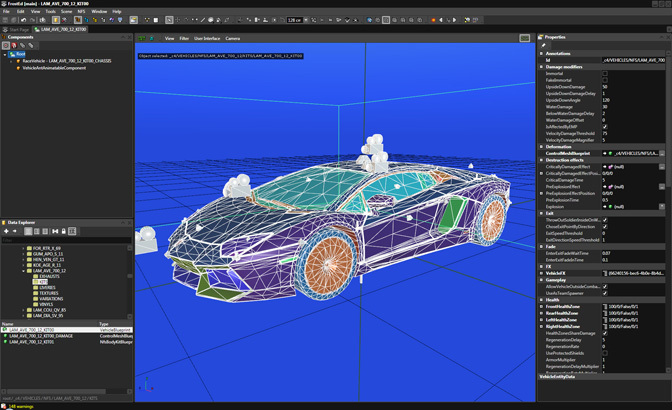Click the XYZ axis gizmo in the viewport corner
The height and width of the screenshot is (410, 672).
point(147,385)
